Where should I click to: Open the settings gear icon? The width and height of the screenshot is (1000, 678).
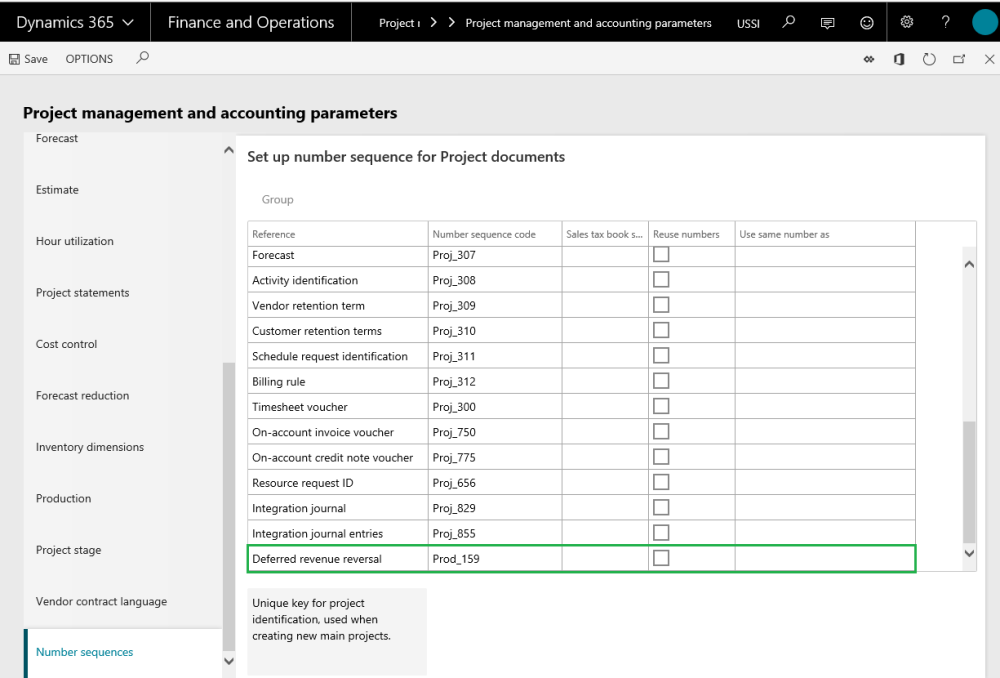click(907, 22)
